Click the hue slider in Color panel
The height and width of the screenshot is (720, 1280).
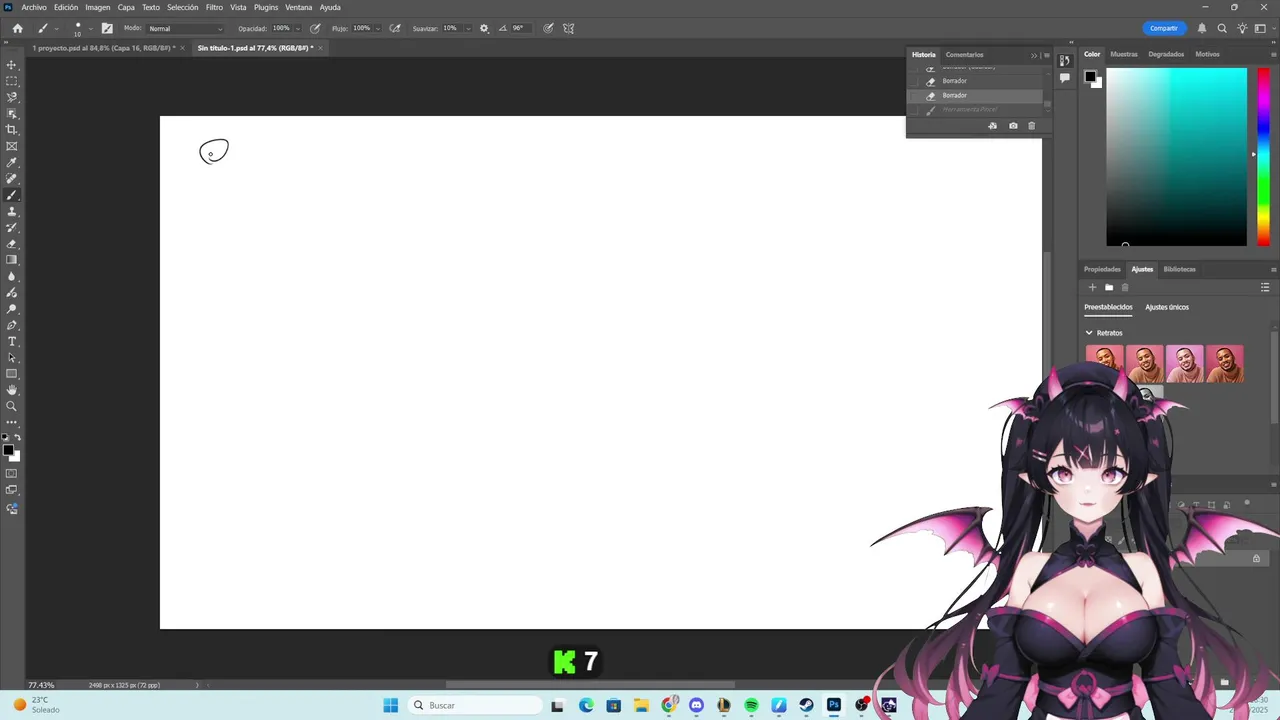1263,156
